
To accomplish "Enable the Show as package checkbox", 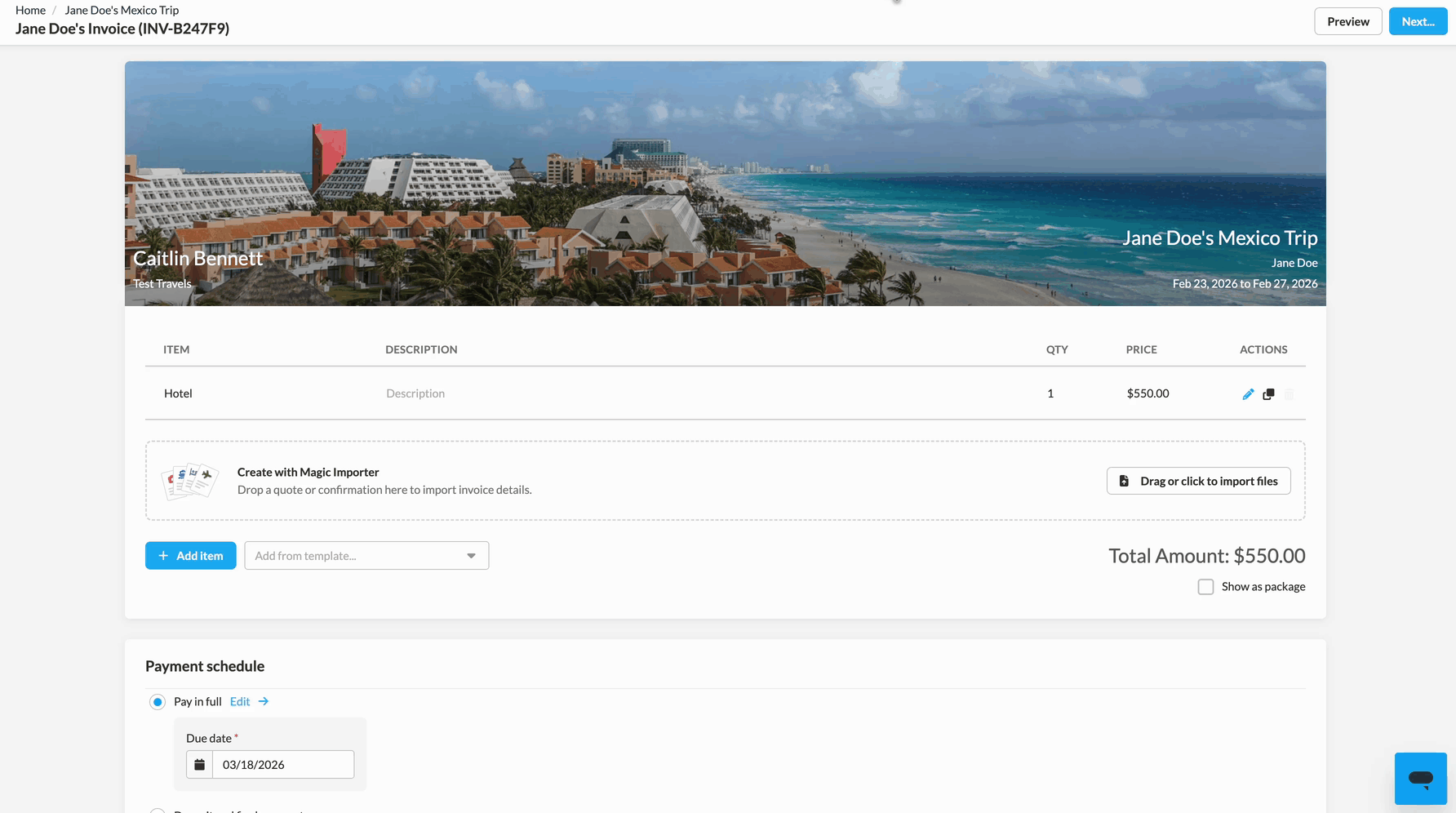I will point(1205,587).
